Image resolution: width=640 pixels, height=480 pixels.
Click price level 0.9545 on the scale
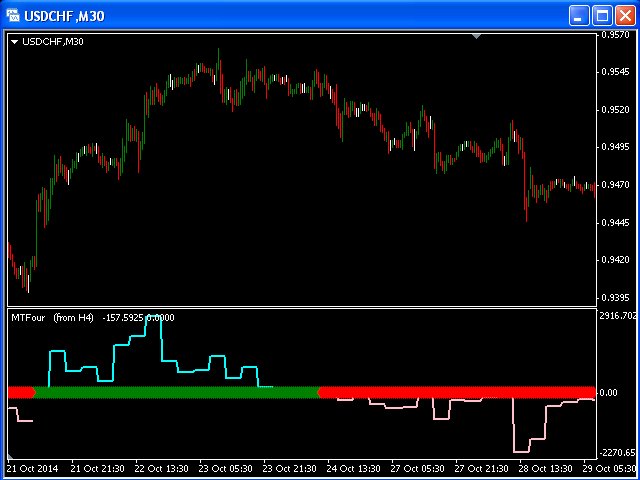616,72
